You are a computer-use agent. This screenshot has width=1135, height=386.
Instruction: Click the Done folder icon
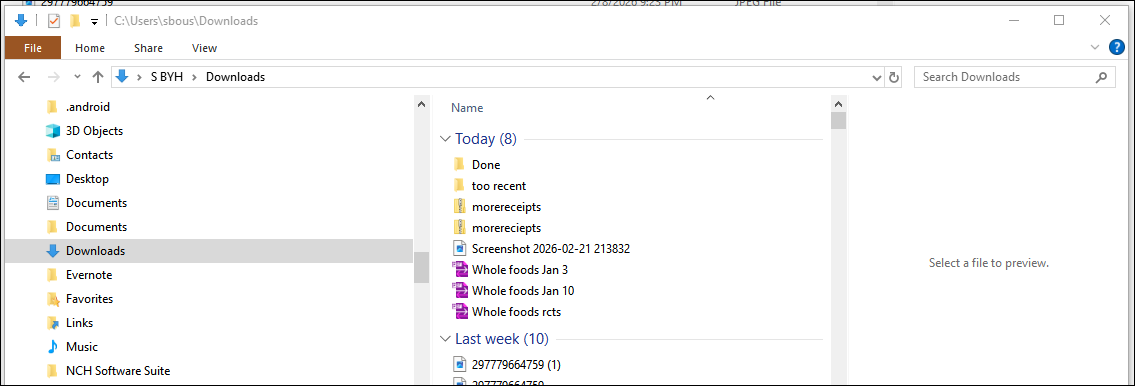click(x=459, y=165)
